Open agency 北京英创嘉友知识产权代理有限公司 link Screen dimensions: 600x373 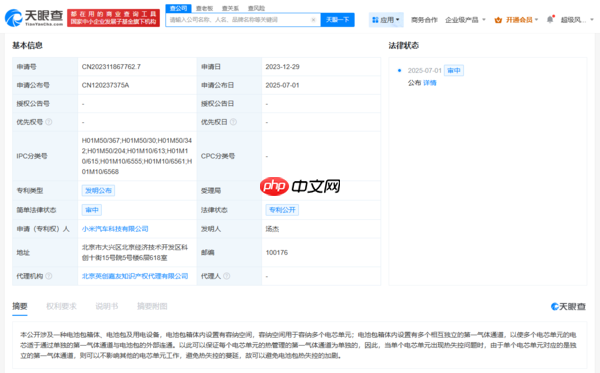(135, 276)
